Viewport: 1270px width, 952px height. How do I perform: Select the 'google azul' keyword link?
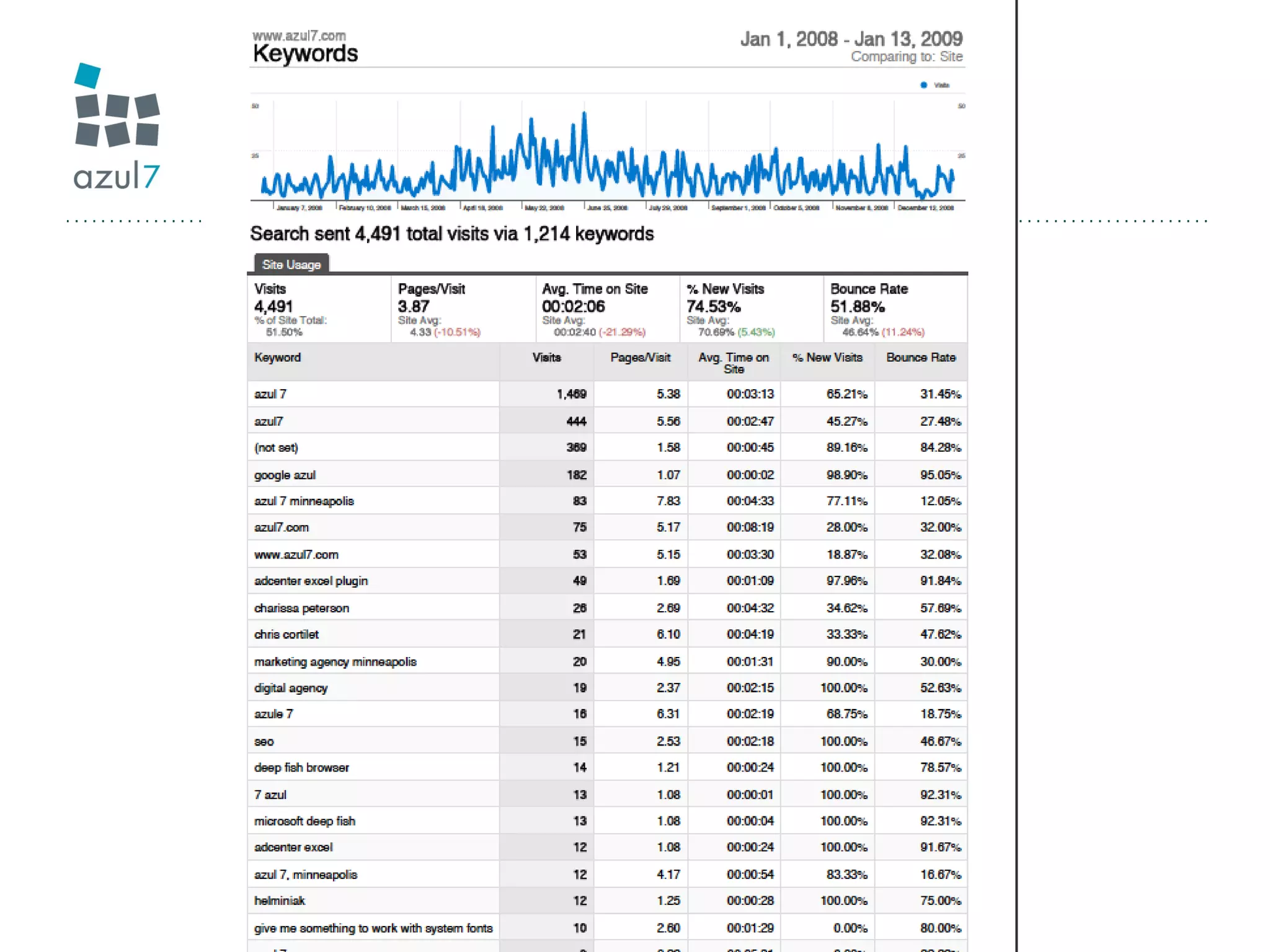[x=285, y=475]
